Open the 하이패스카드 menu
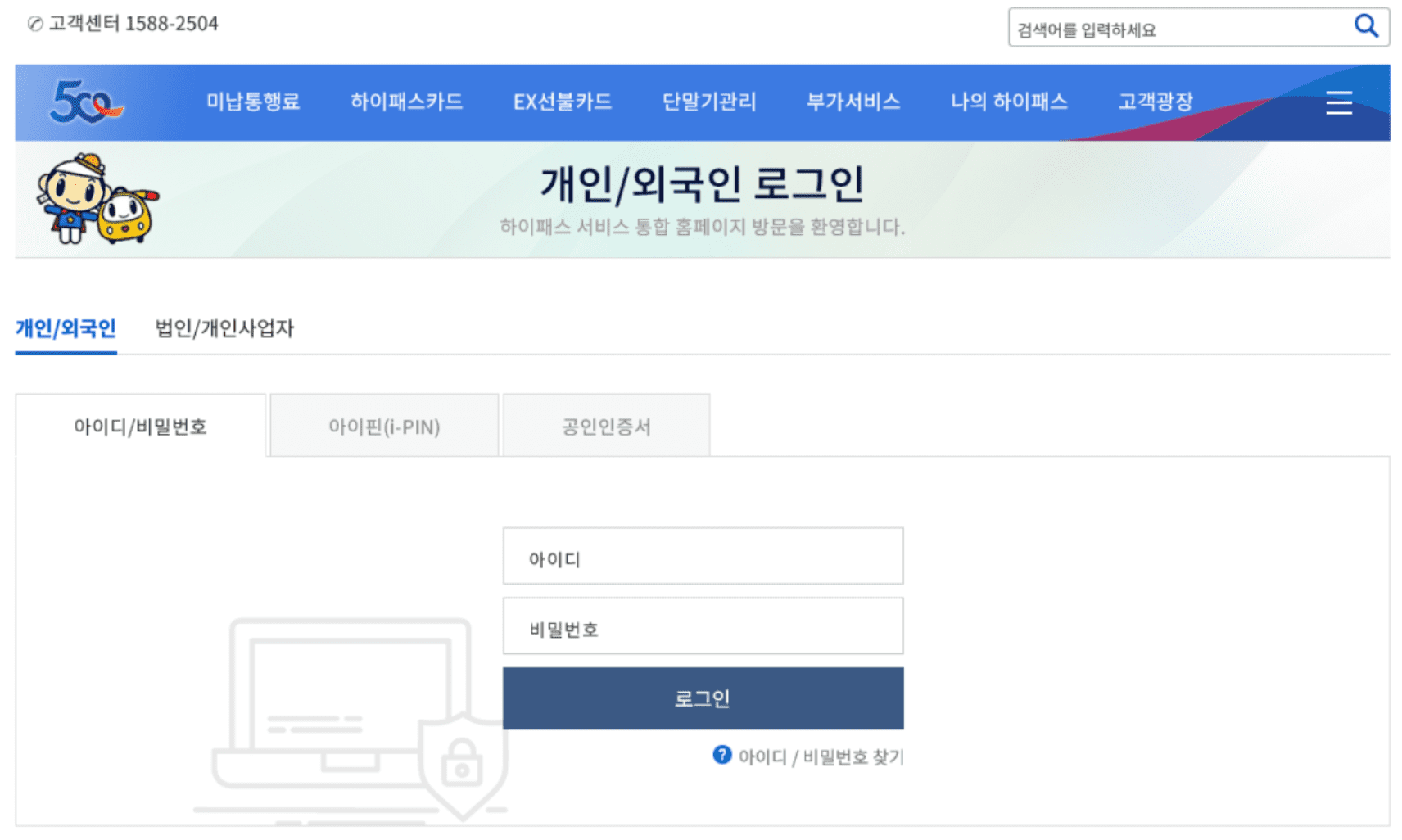The height and width of the screenshot is (840, 1402). 406,102
